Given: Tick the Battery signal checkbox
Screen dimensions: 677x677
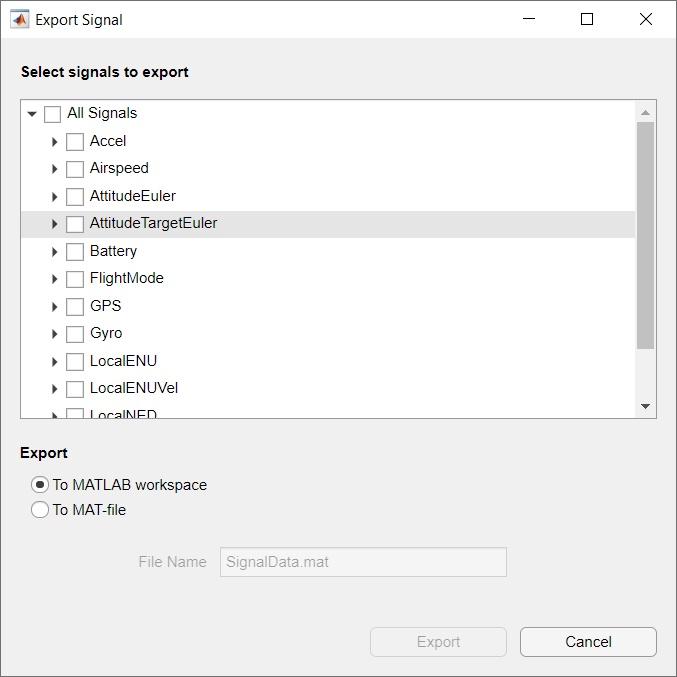Looking at the screenshot, I should tap(75, 252).
